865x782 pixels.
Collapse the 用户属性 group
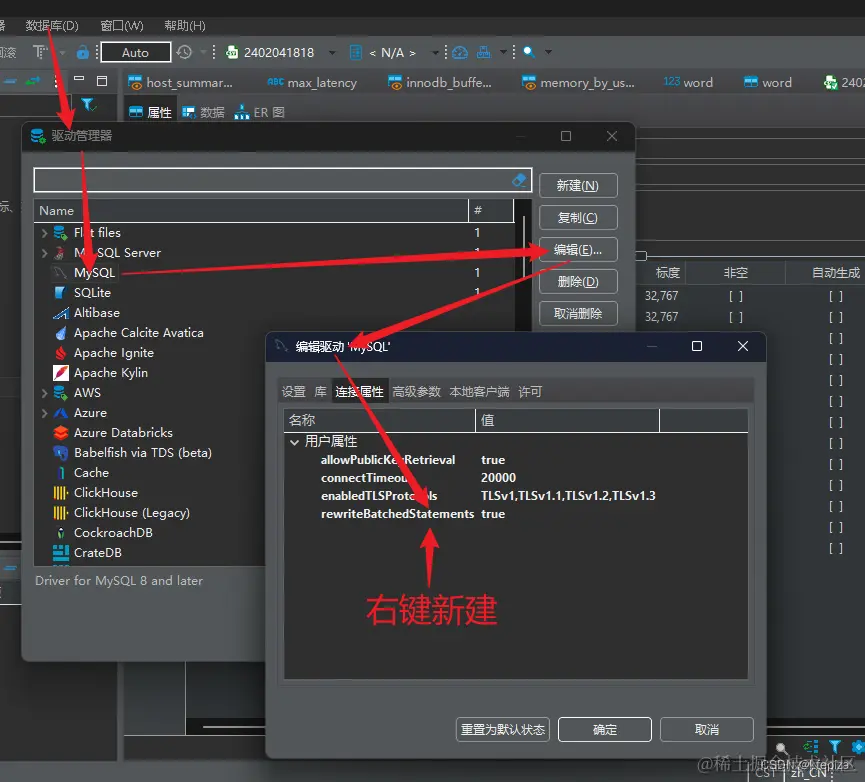pos(295,442)
